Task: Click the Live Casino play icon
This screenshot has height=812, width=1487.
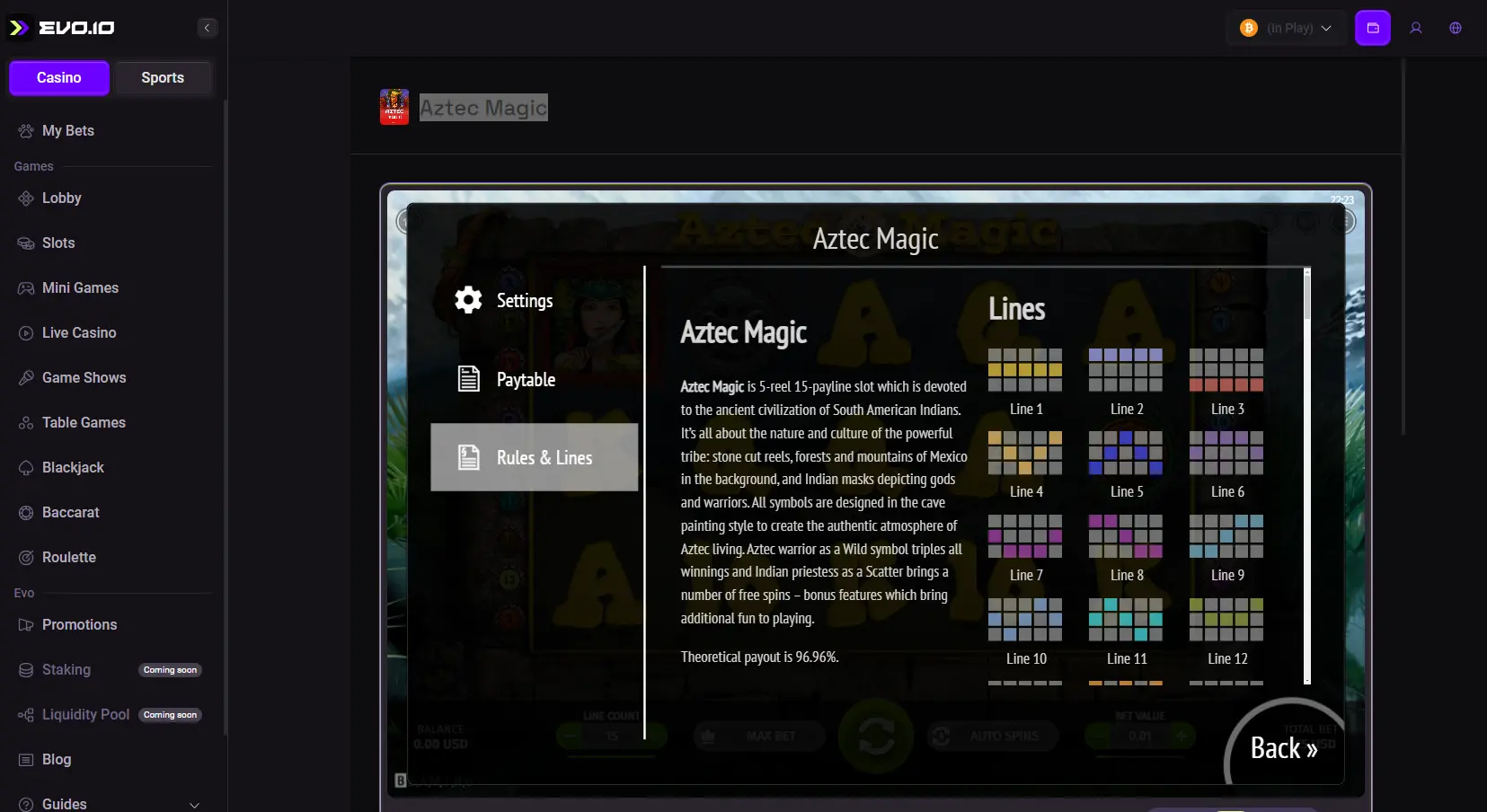Action: [x=26, y=333]
